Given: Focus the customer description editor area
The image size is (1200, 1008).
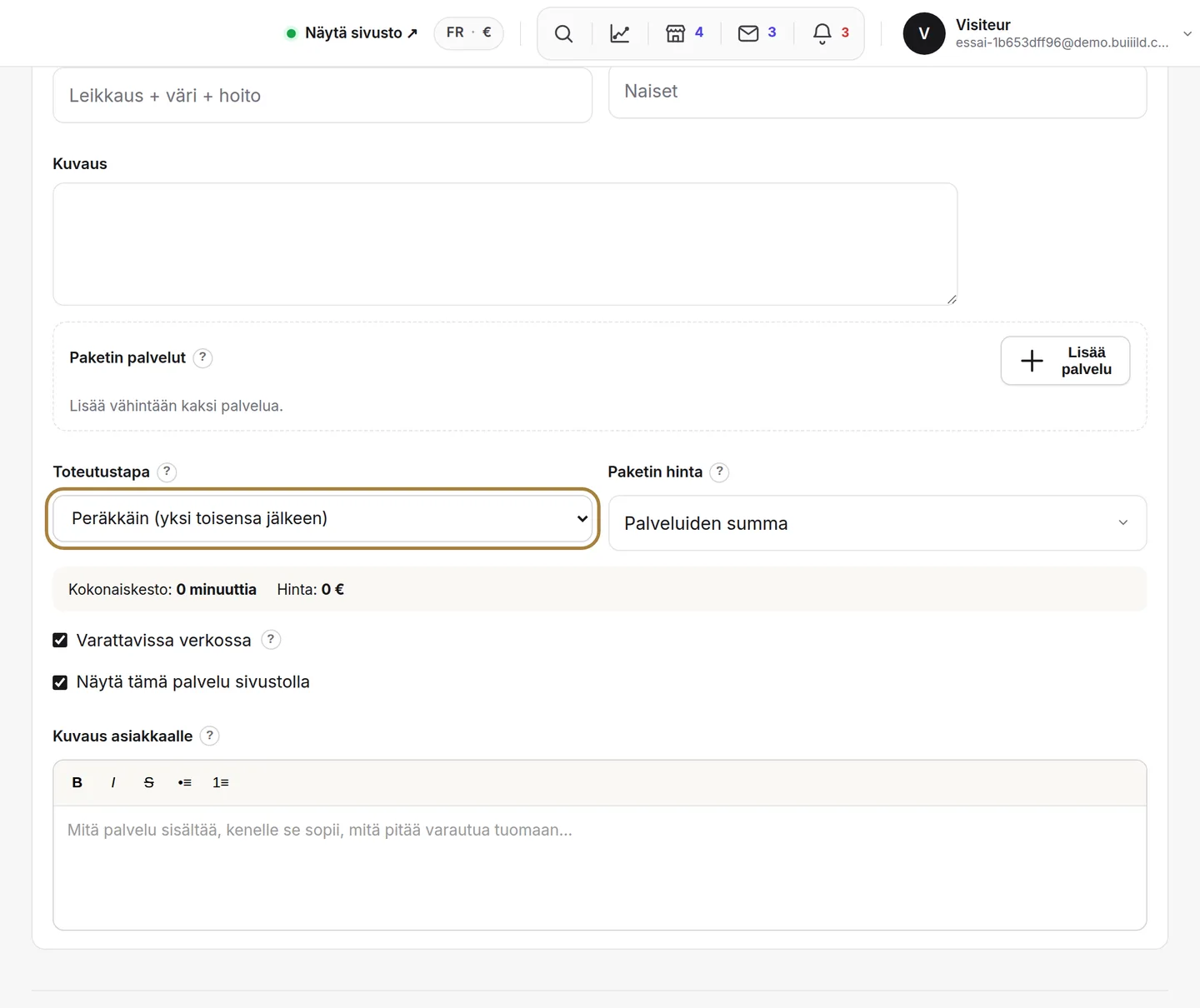Looking at the screenshot, I should [x=600, y=867].
